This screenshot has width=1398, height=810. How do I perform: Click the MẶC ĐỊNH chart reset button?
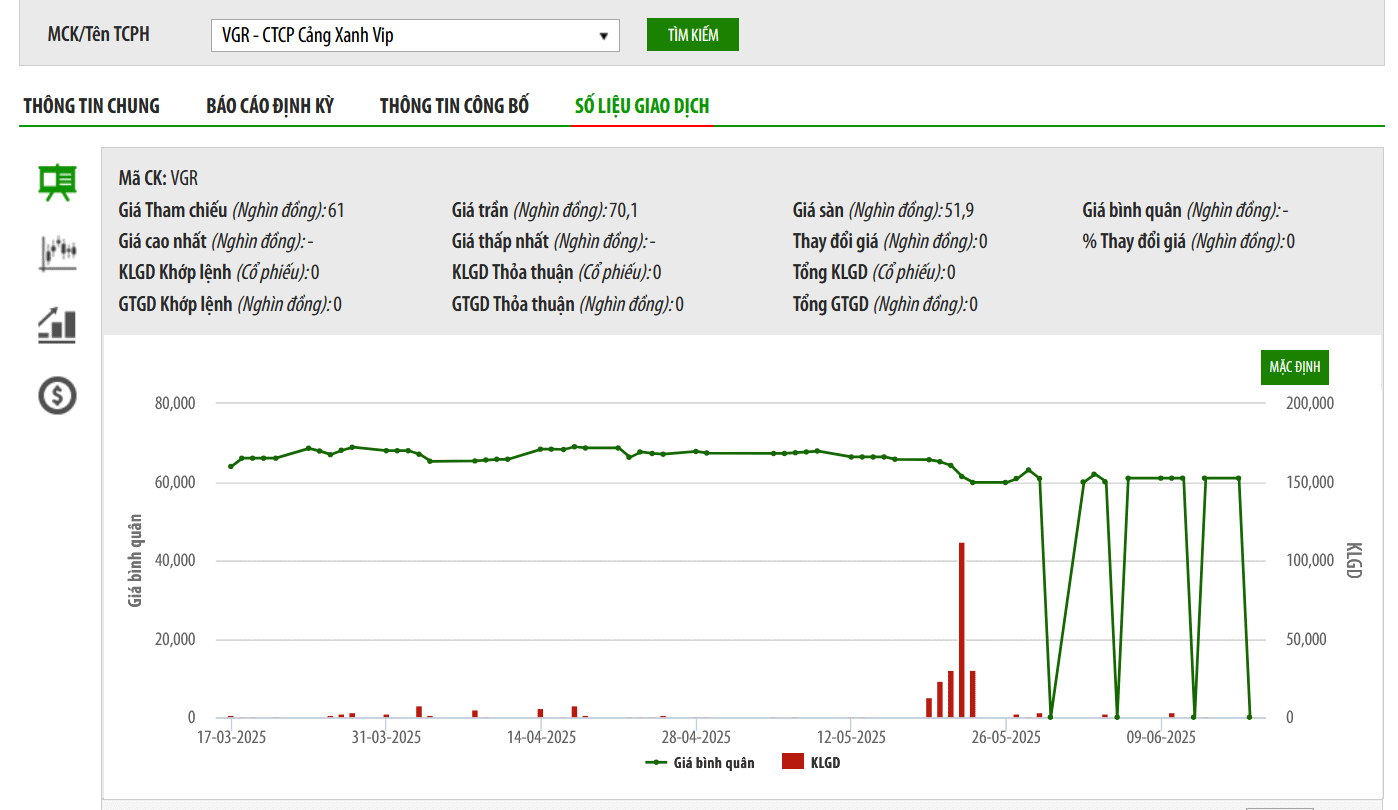point(1294,367)
